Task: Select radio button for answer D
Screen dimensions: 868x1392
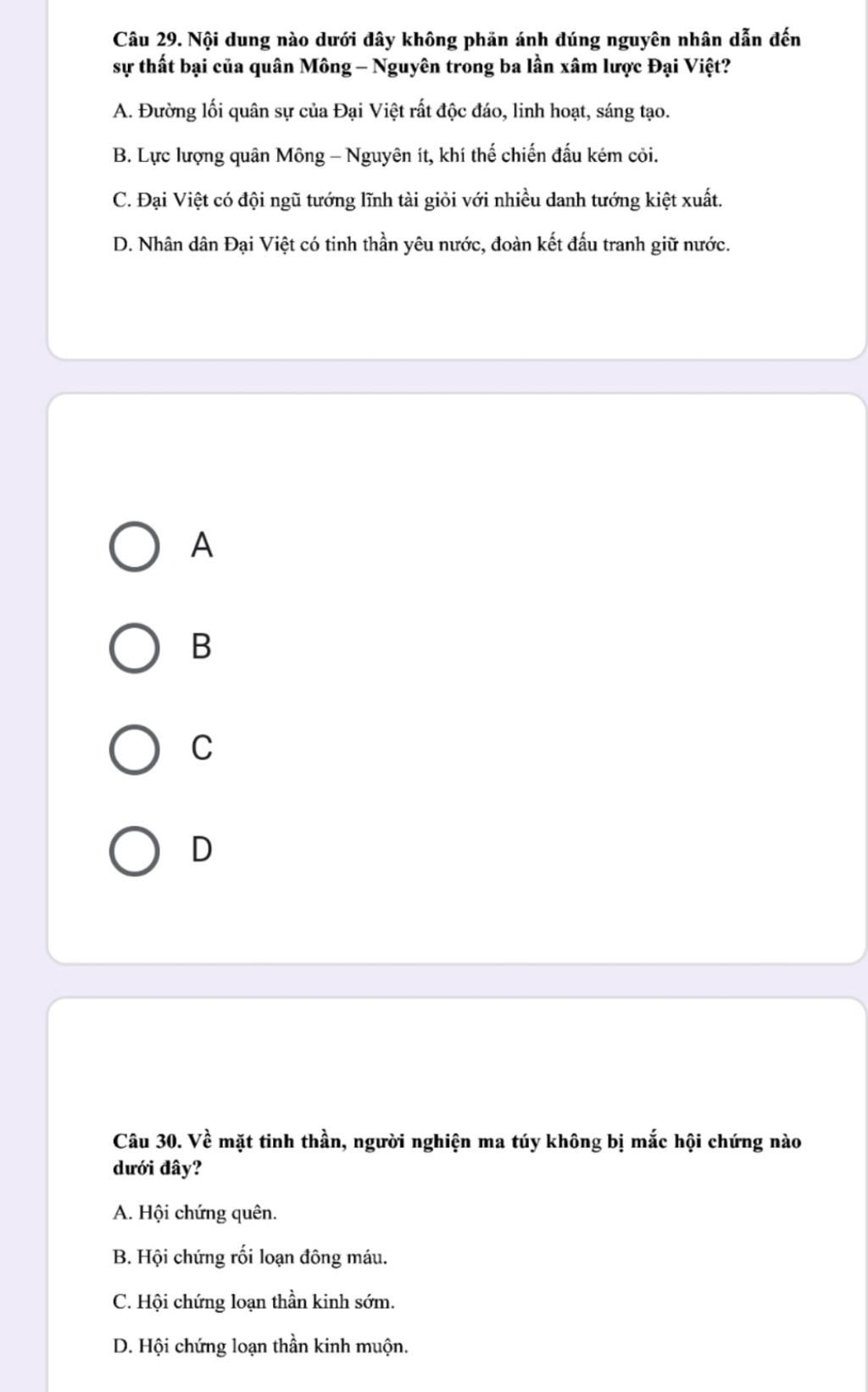Action: [134, 851]
